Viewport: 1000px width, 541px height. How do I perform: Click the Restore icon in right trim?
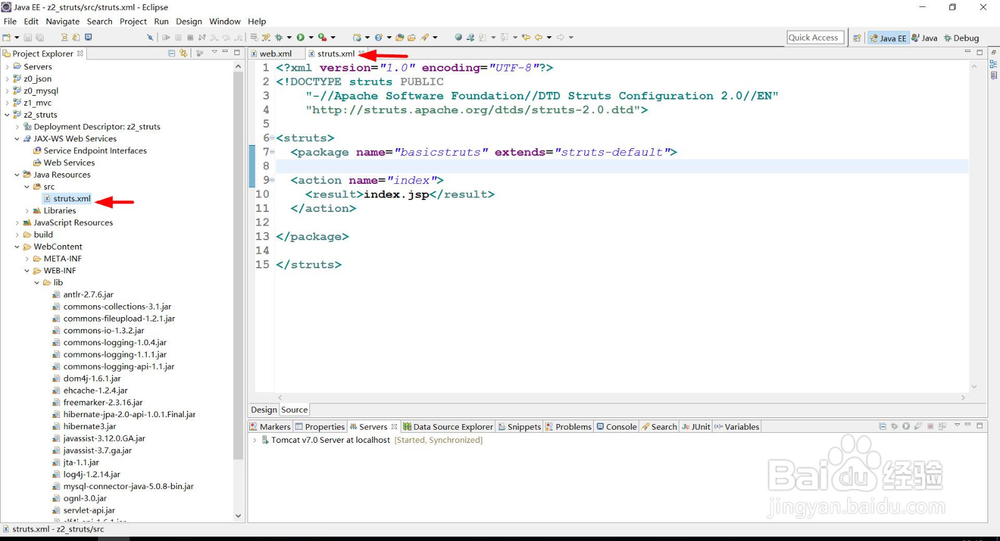(993, 52)
